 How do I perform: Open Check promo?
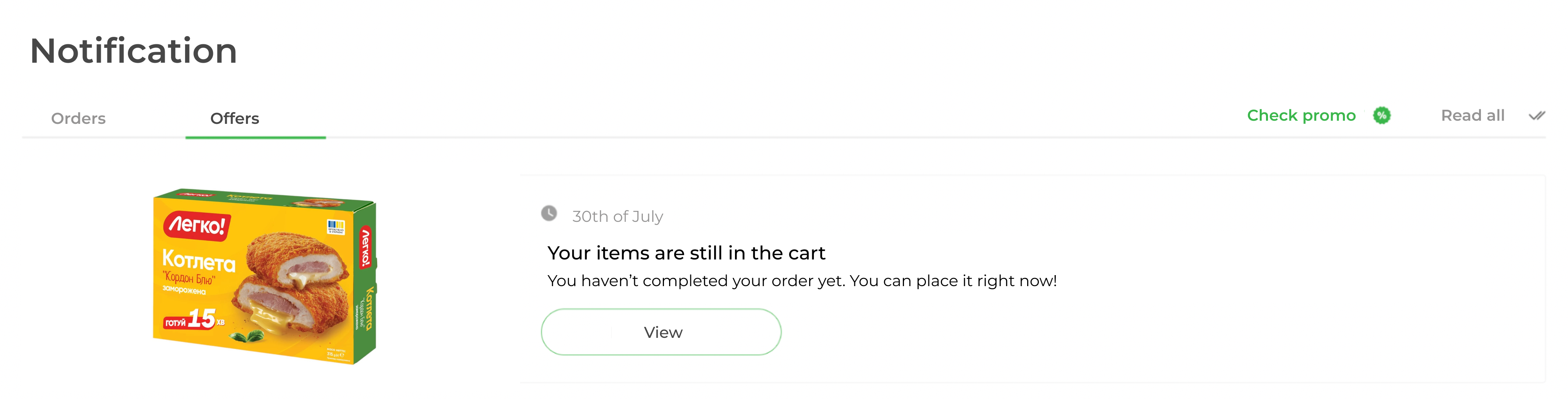(x=1301, y=116)
